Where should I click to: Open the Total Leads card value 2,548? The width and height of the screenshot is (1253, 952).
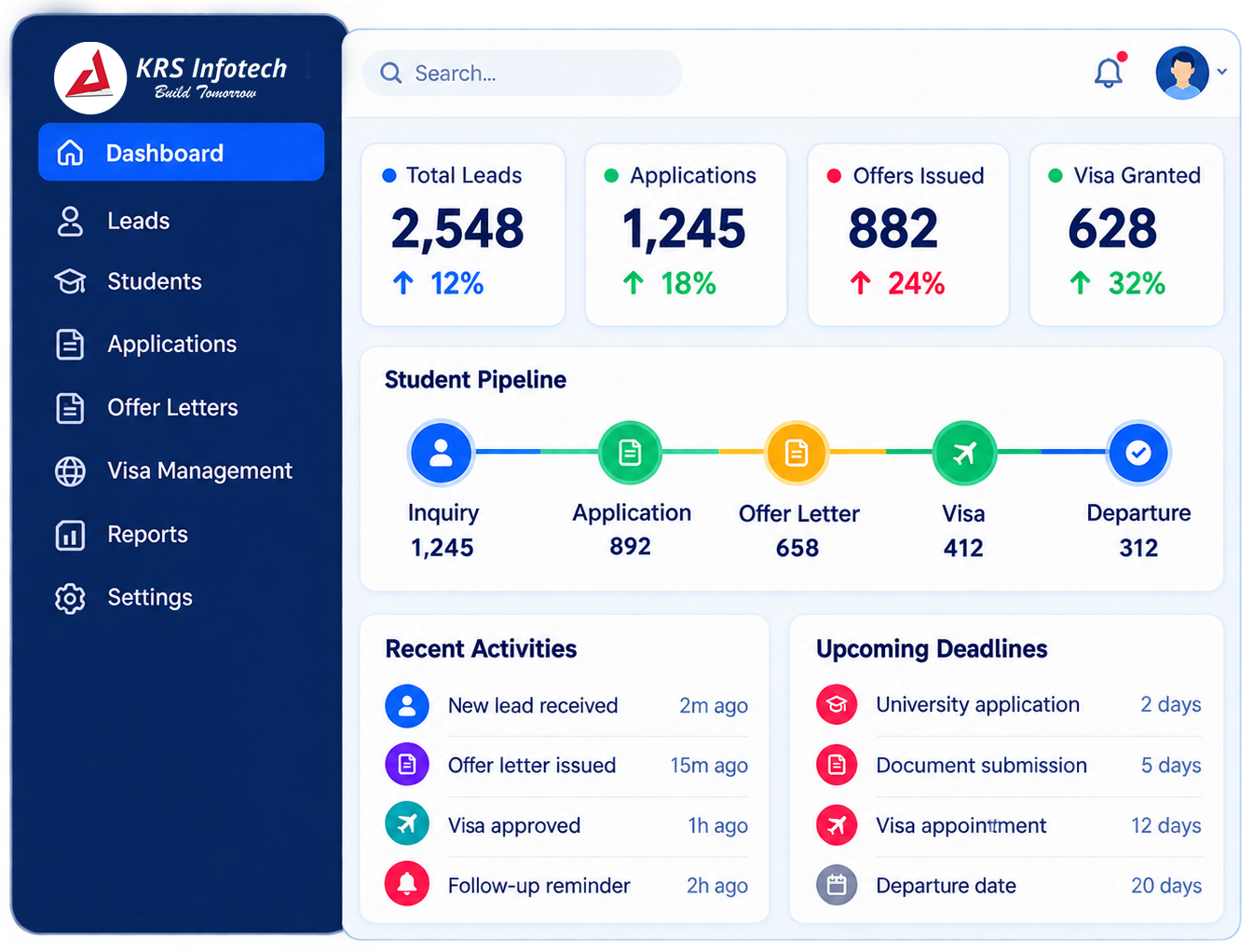[x=457, y=229]
